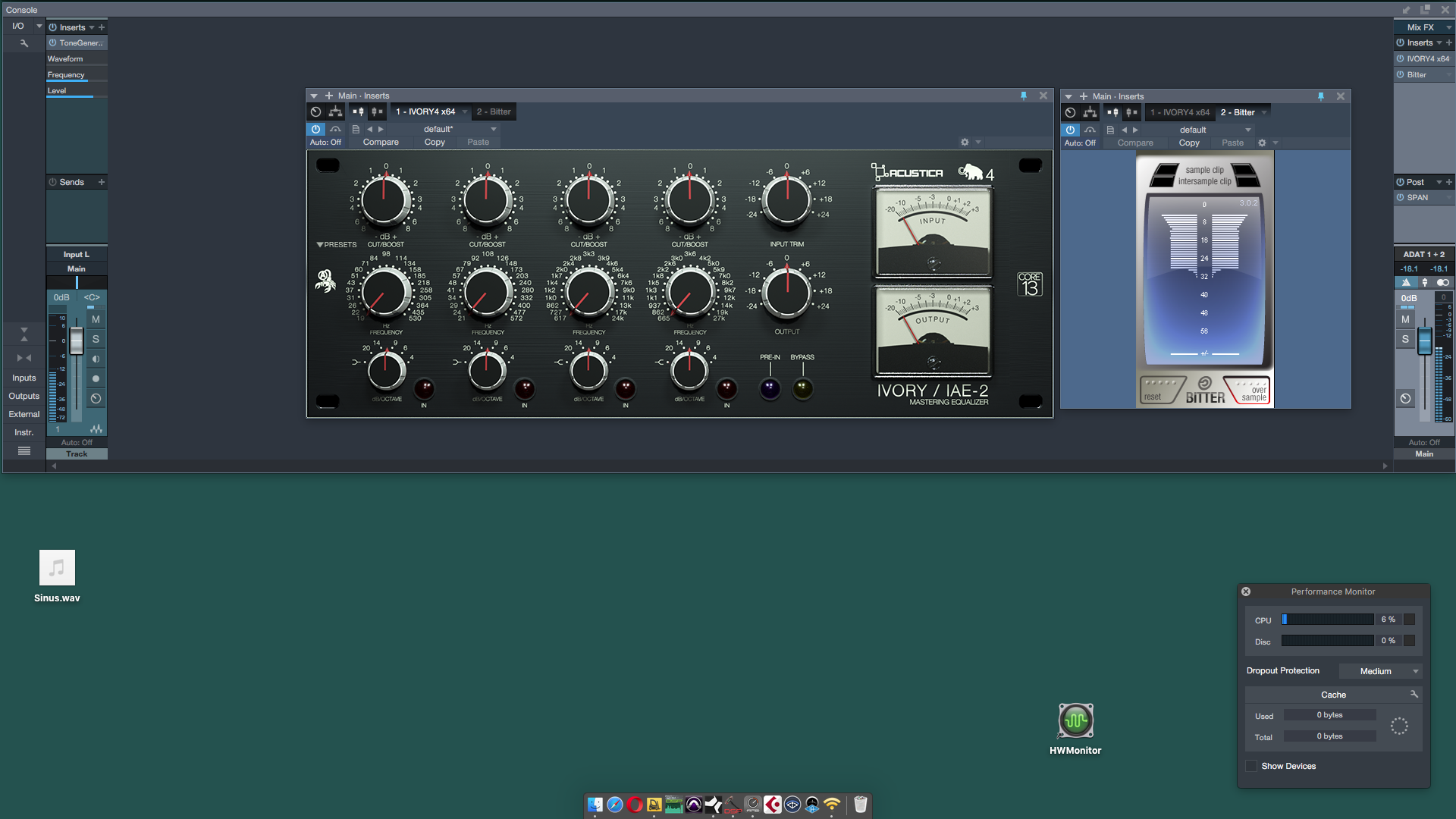
Task: Click the Presets load icon in IVORY4
Action: tap(355, 129)
